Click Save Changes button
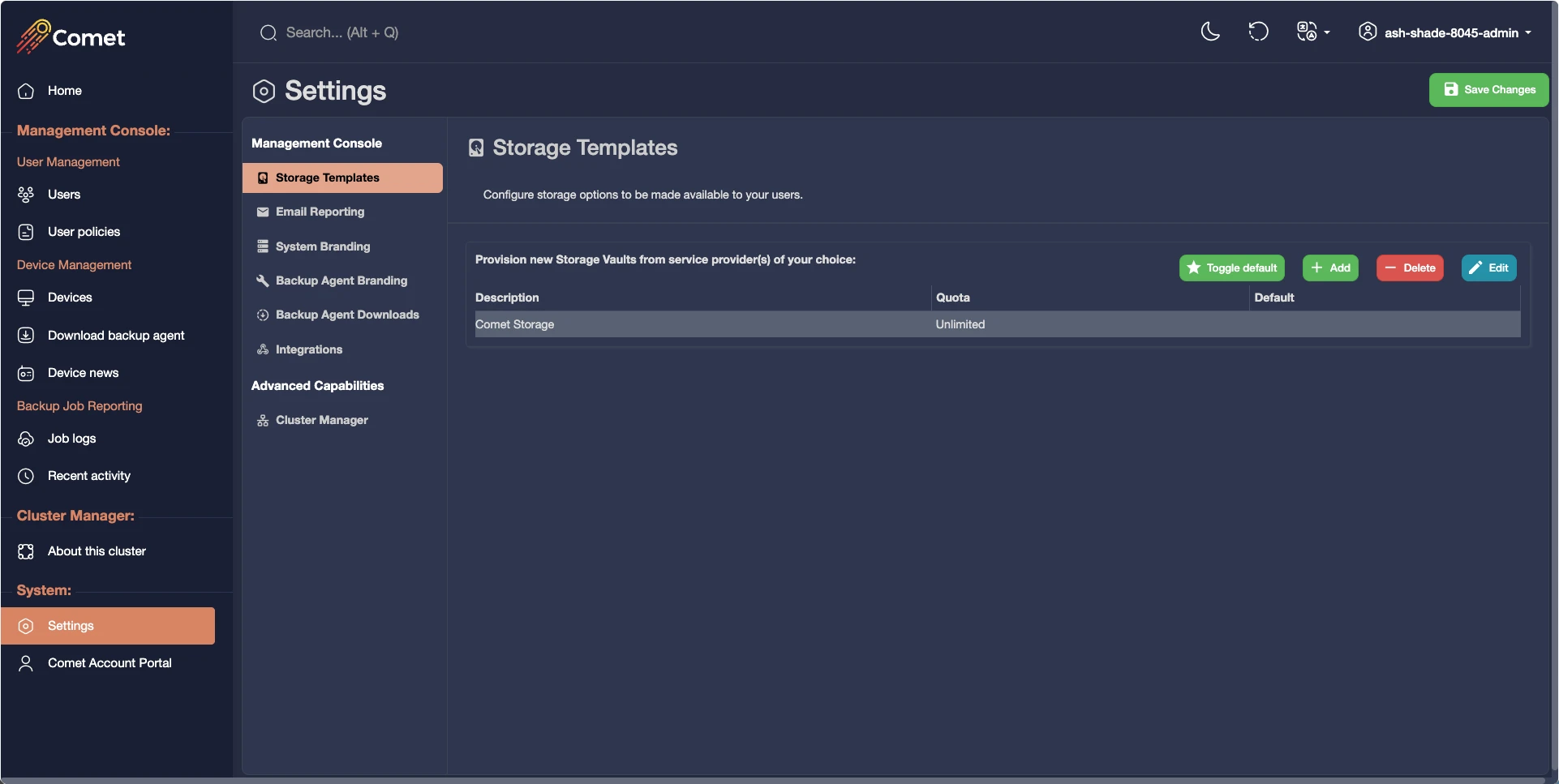1559x784 pixels. (1488, 90)
